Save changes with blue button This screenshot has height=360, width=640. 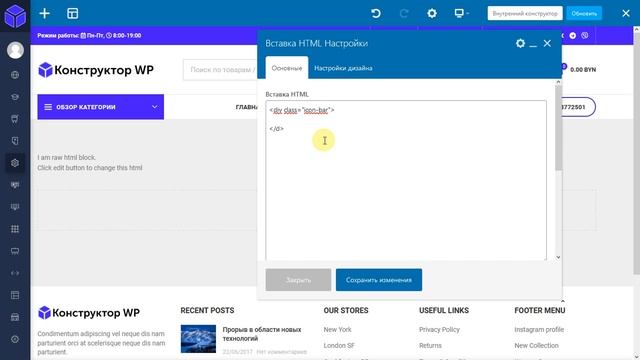tap(379, 280)
